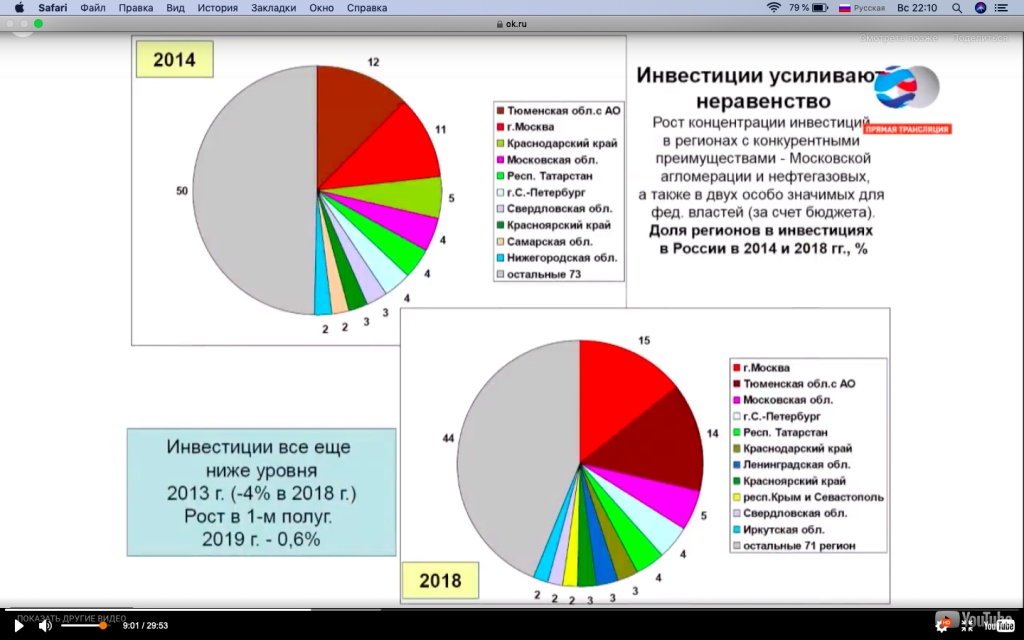Mute the video volume speaker icon
Screen dimensions: 1024x640
pyautogui.click(x=45, y=625)
